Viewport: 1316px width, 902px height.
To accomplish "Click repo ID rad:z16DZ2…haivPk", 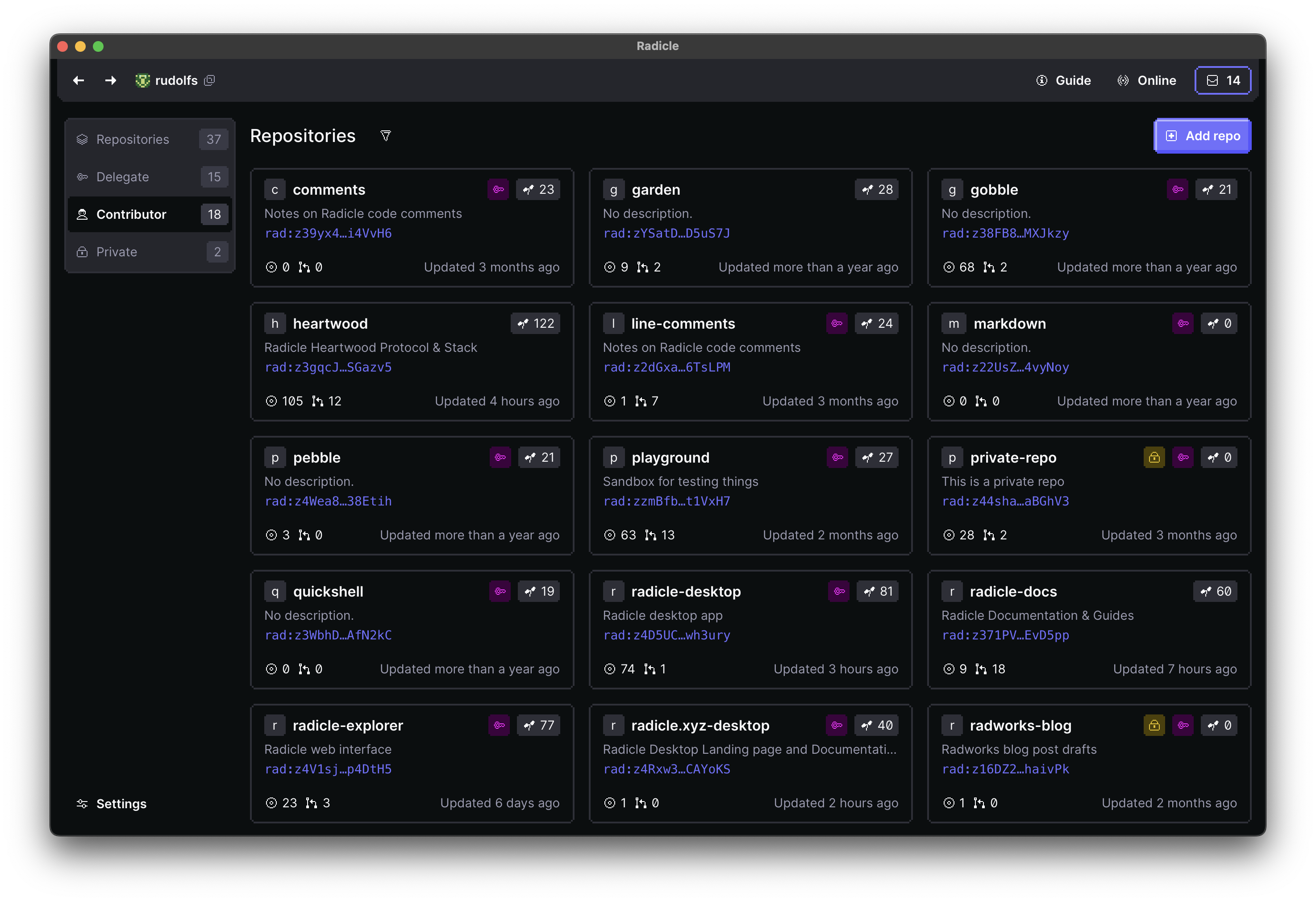I will tap(1005, 769).
